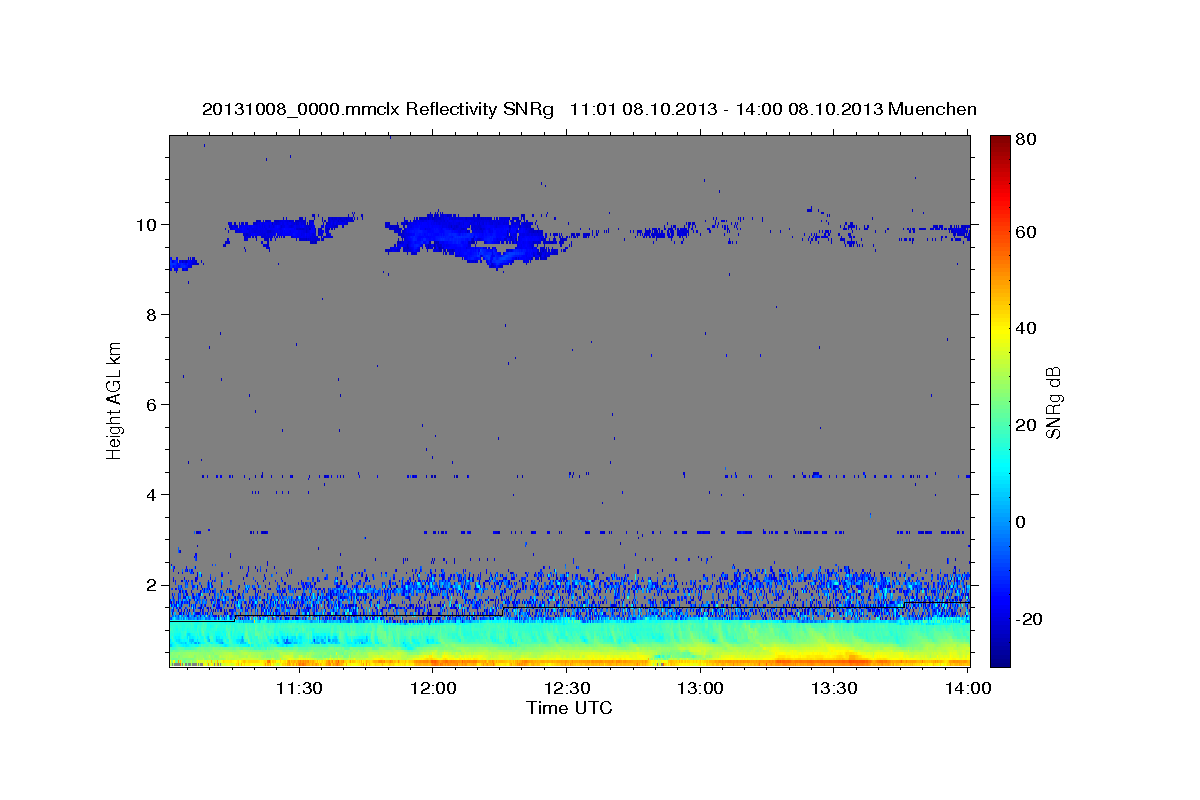
Task: Click the dark blue bottom of the colorbar
Action: click(x=1000, y=657)
